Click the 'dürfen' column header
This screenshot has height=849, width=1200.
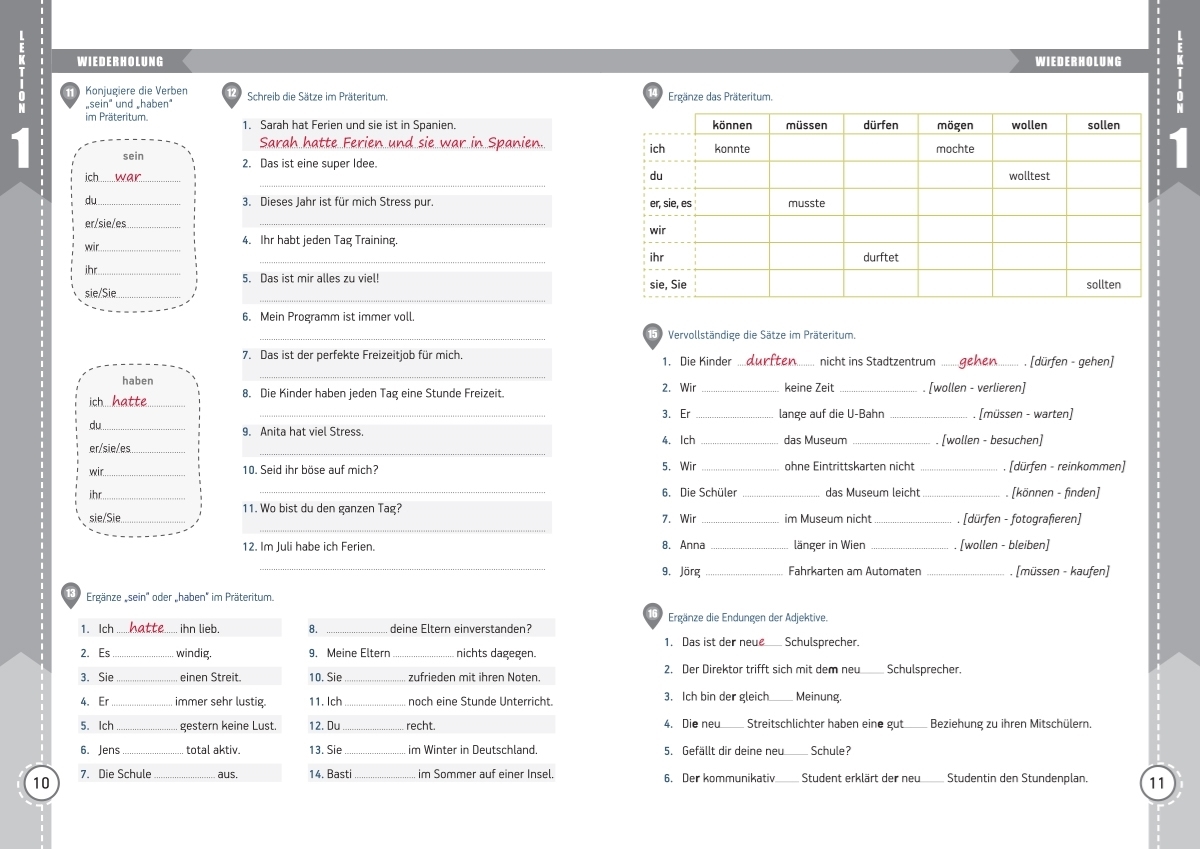click(881, 125)
